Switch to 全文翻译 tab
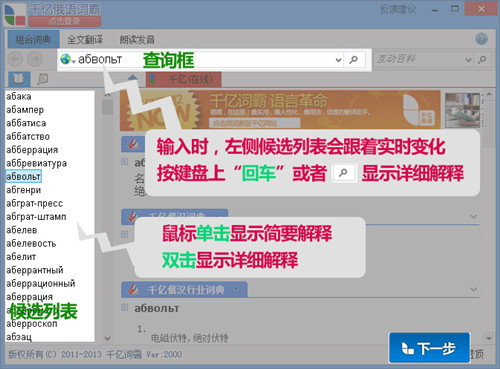This screenshot has height=369, width=500. click(x=85, y=40)
